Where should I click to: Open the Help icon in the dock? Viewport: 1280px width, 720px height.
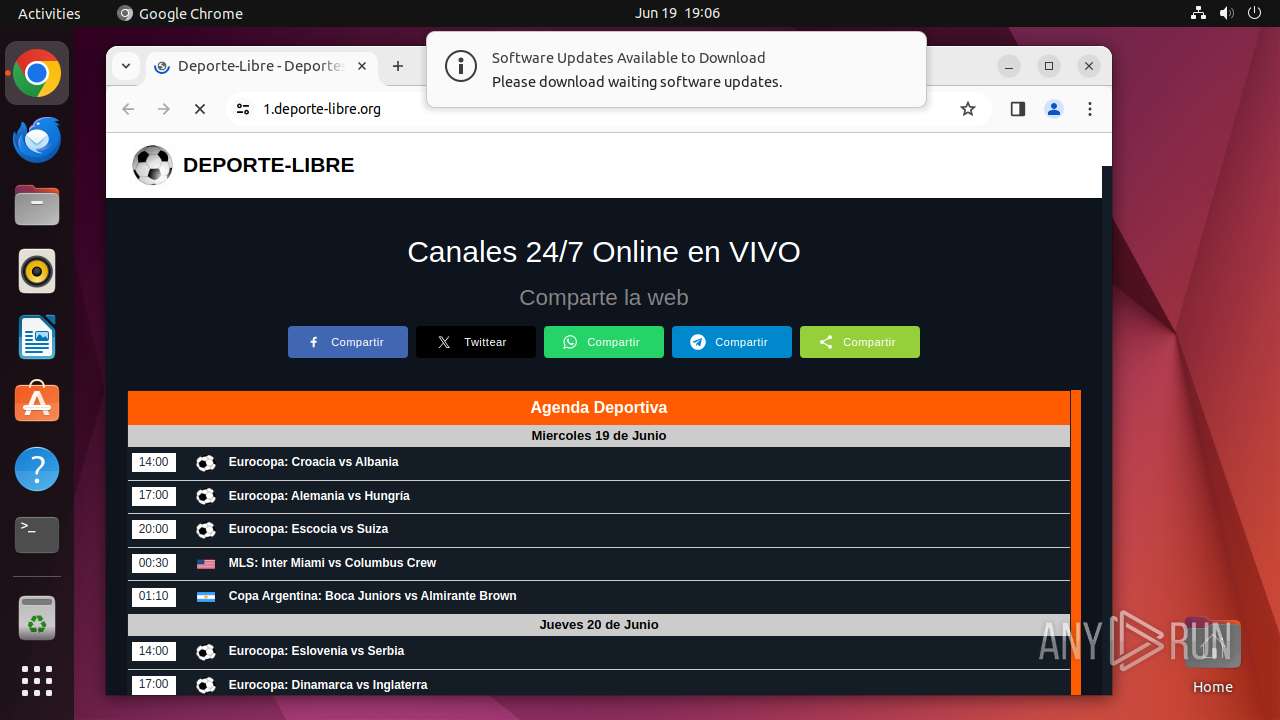click(x=37, y=469)
